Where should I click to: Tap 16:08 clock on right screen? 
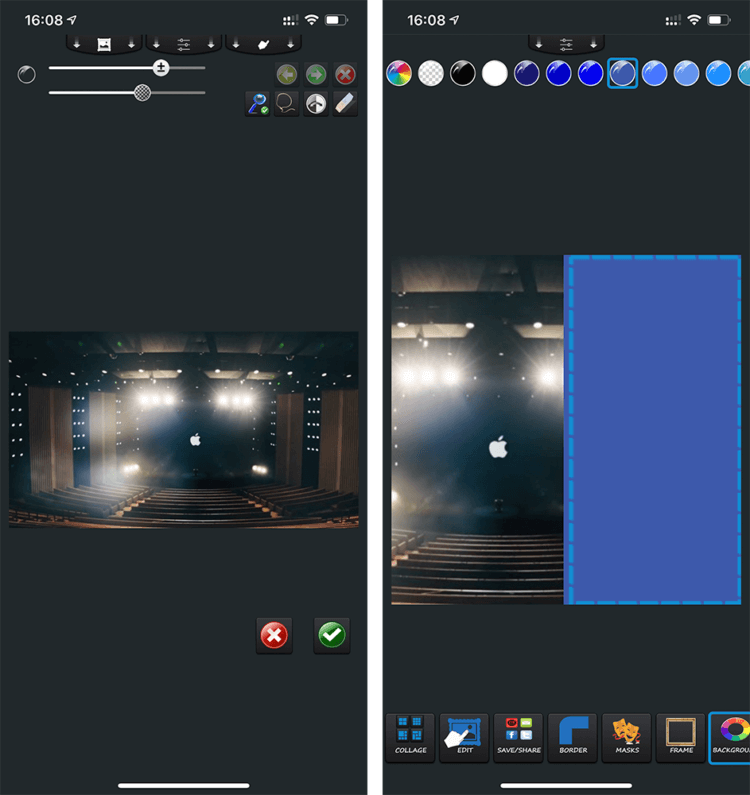(426, 20)
